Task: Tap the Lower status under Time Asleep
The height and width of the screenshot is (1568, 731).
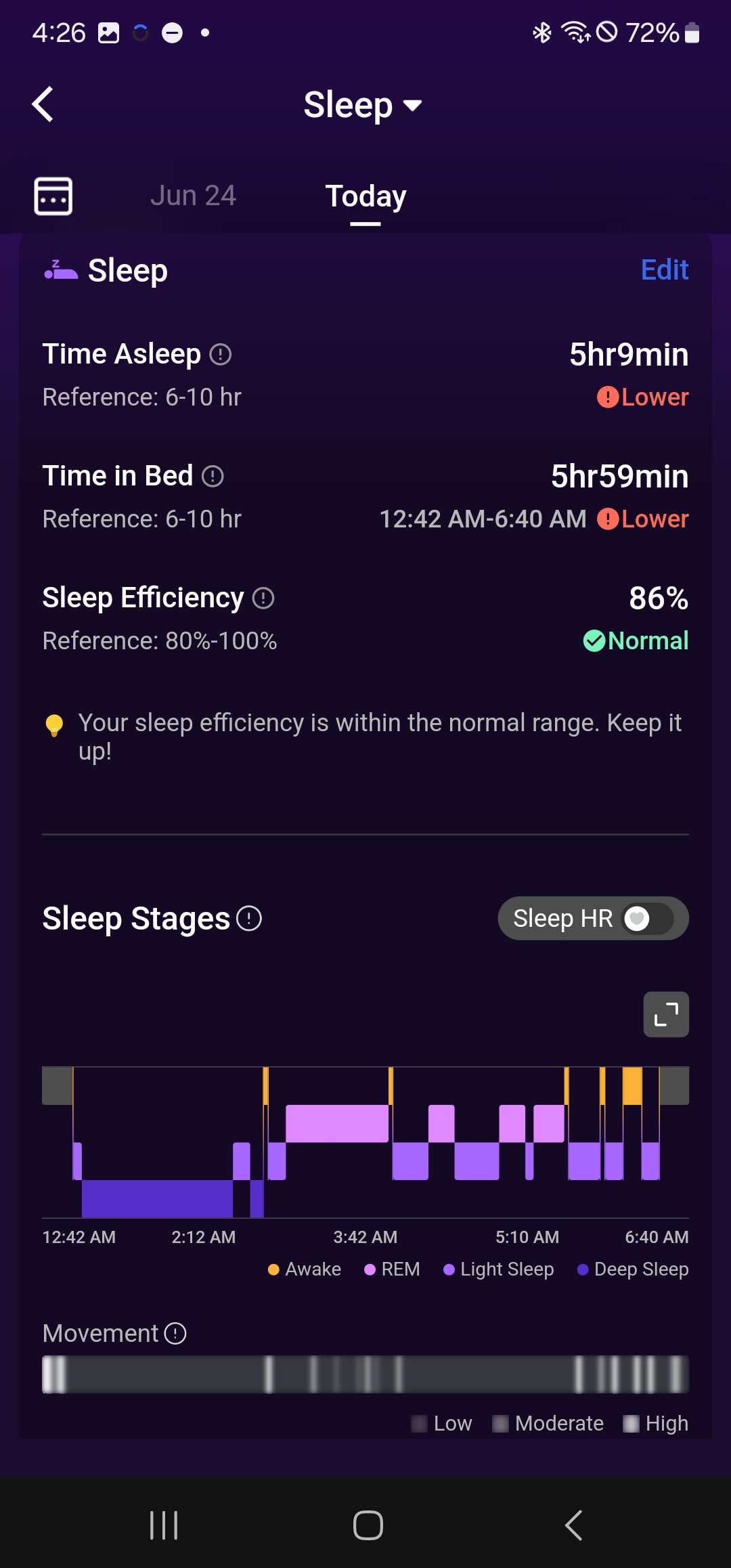Action: click(x=643, y=397)
